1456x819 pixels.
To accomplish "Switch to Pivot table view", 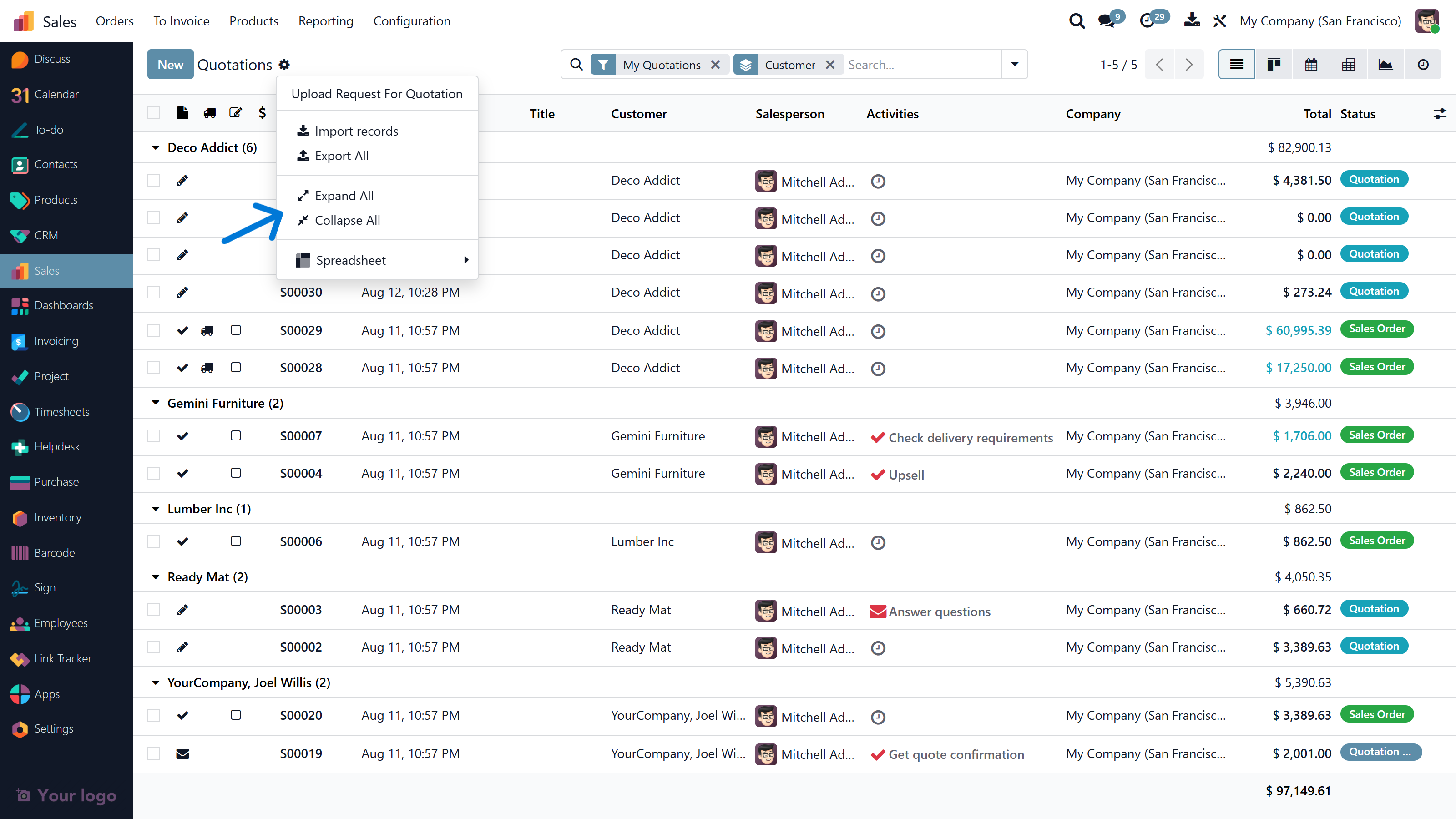I will pyautogui.click(x=1348, y=65).
